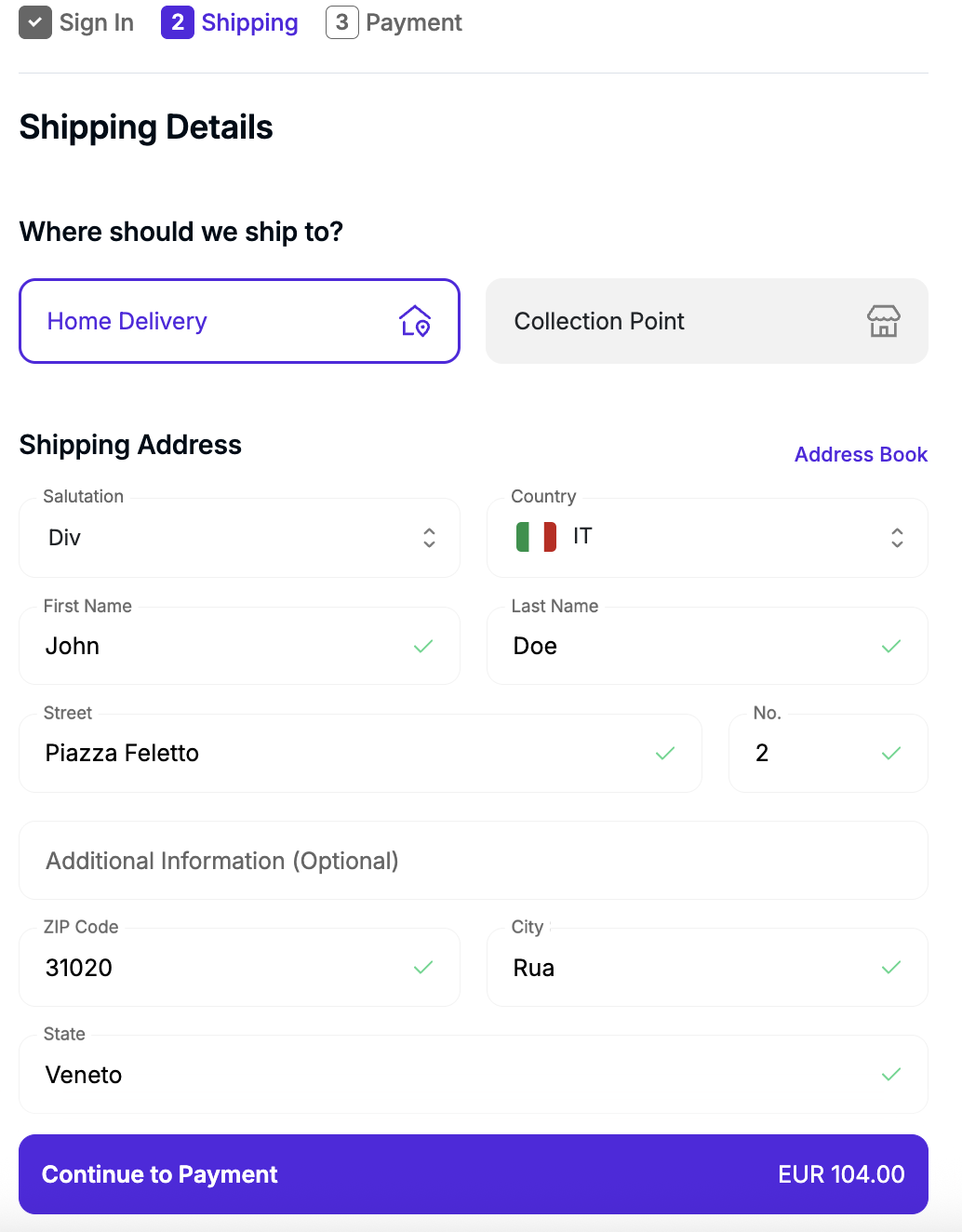Open the Address Book link
The image size is (962, 1232).
(861, 454)
